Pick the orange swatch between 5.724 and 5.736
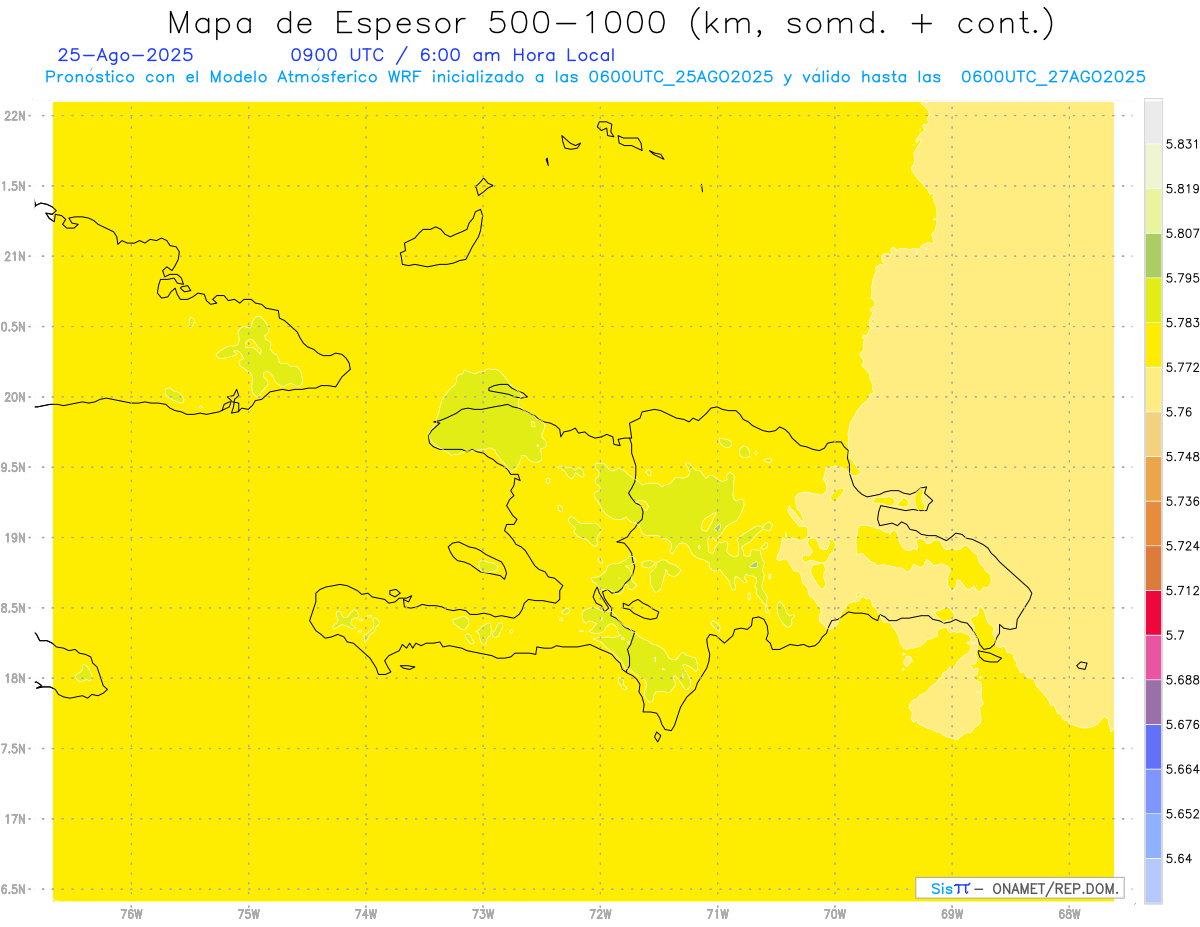The width and height of the screenshot is (1200, 927). pyautogui.click(x=1153, y=523)
